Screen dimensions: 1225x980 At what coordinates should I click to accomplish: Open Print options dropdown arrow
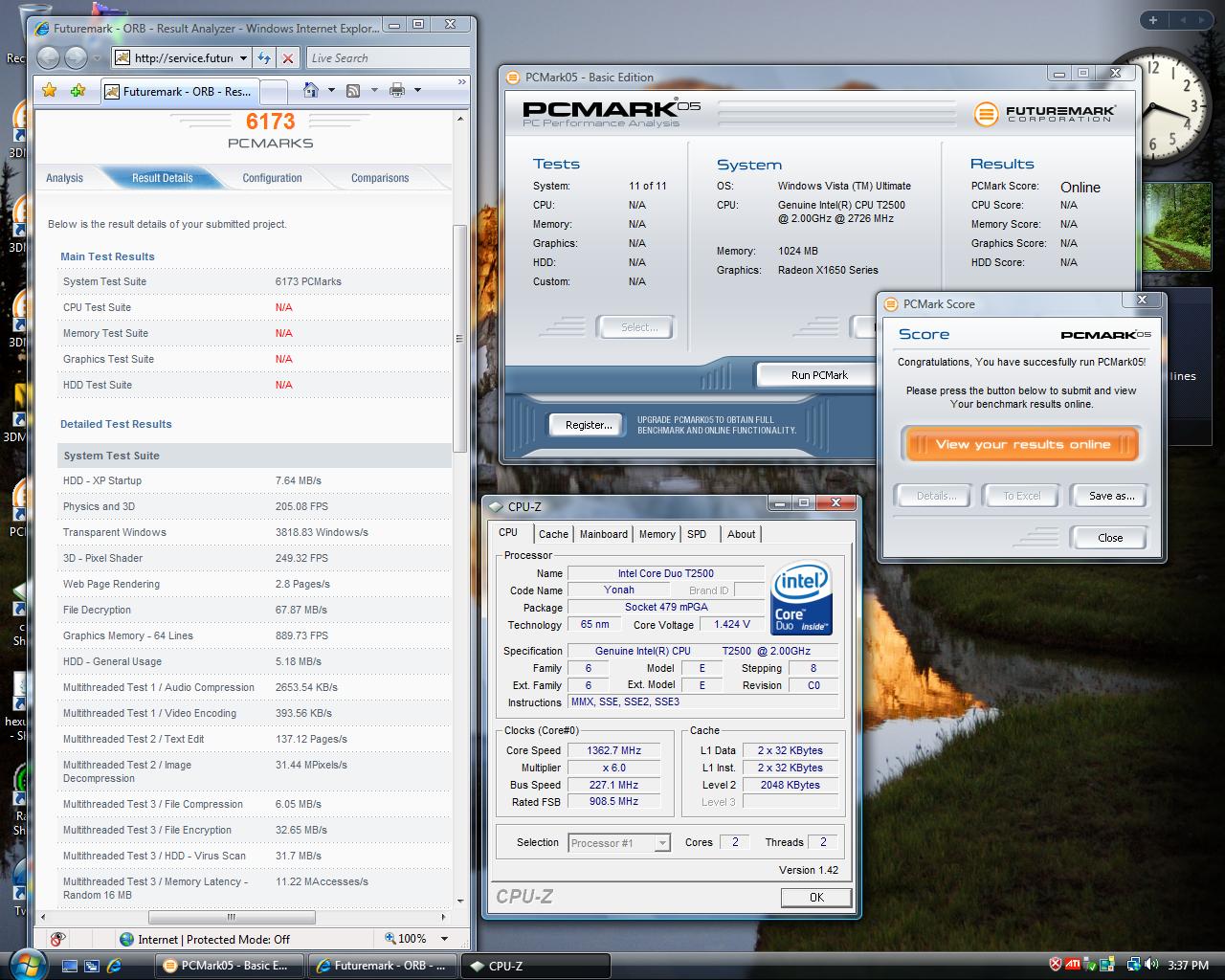pyautogui.click(x=417, y=90)
